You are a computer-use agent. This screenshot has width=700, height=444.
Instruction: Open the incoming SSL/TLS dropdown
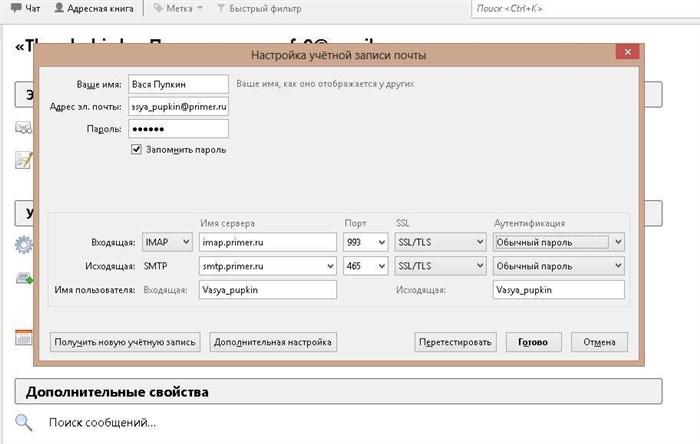tap(440, 242)
